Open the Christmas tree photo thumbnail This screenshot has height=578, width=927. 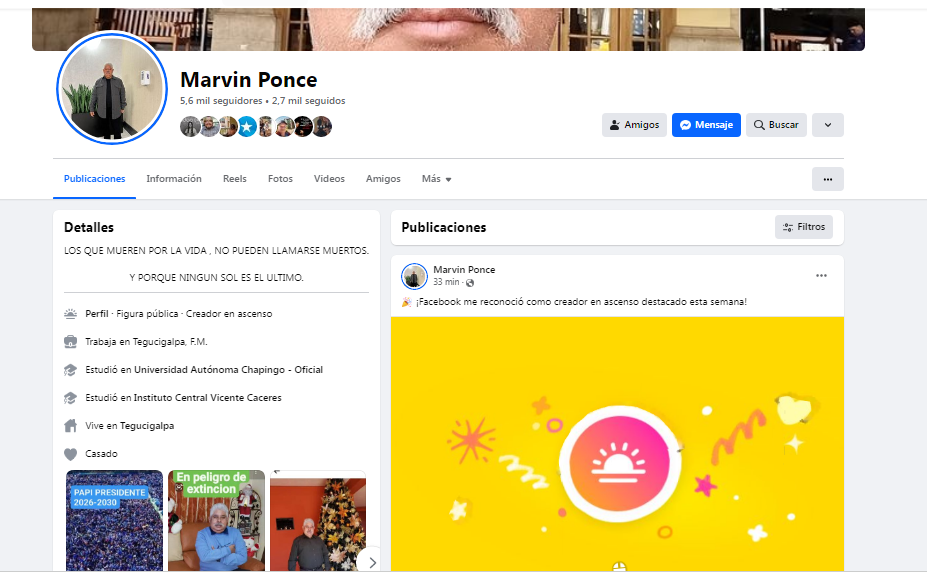point(318,521)
